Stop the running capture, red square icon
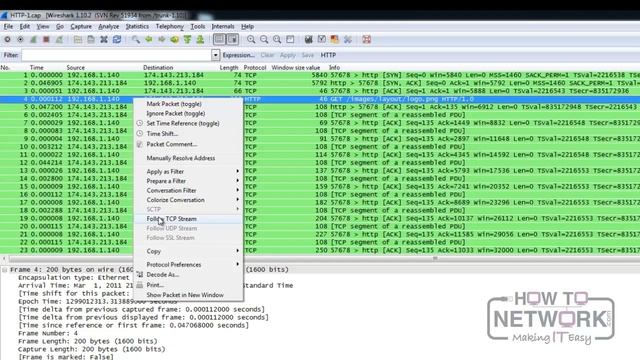 coord(46,40)
